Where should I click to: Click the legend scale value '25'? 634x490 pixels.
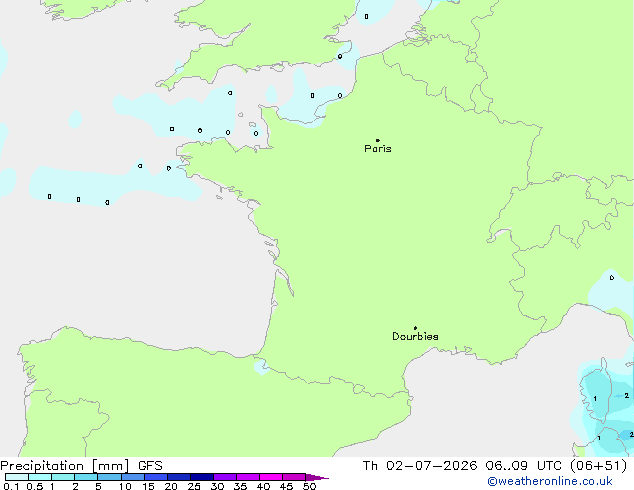[x=194, y=486]
